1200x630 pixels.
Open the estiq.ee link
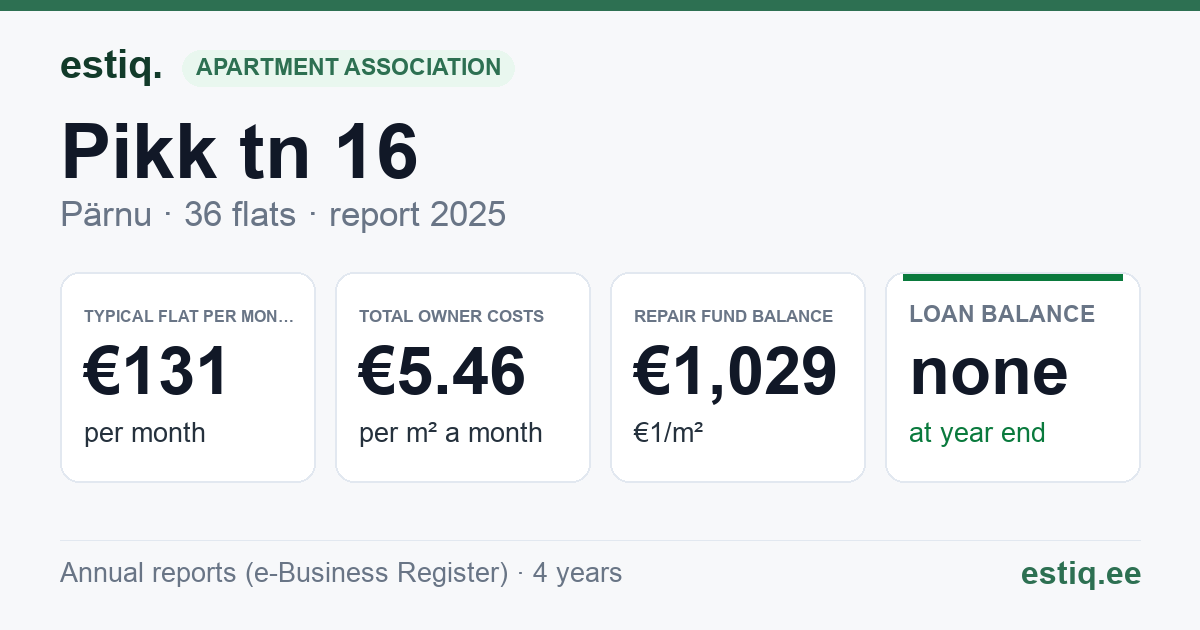tap(1080, 573)
